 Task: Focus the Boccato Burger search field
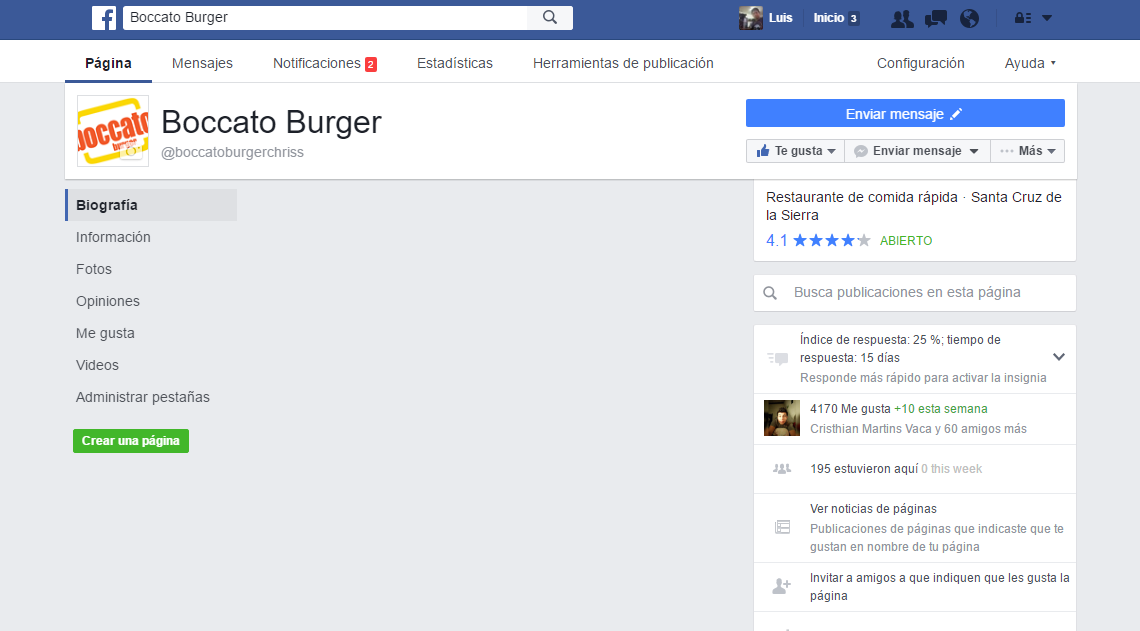click(x=325, y=17)
